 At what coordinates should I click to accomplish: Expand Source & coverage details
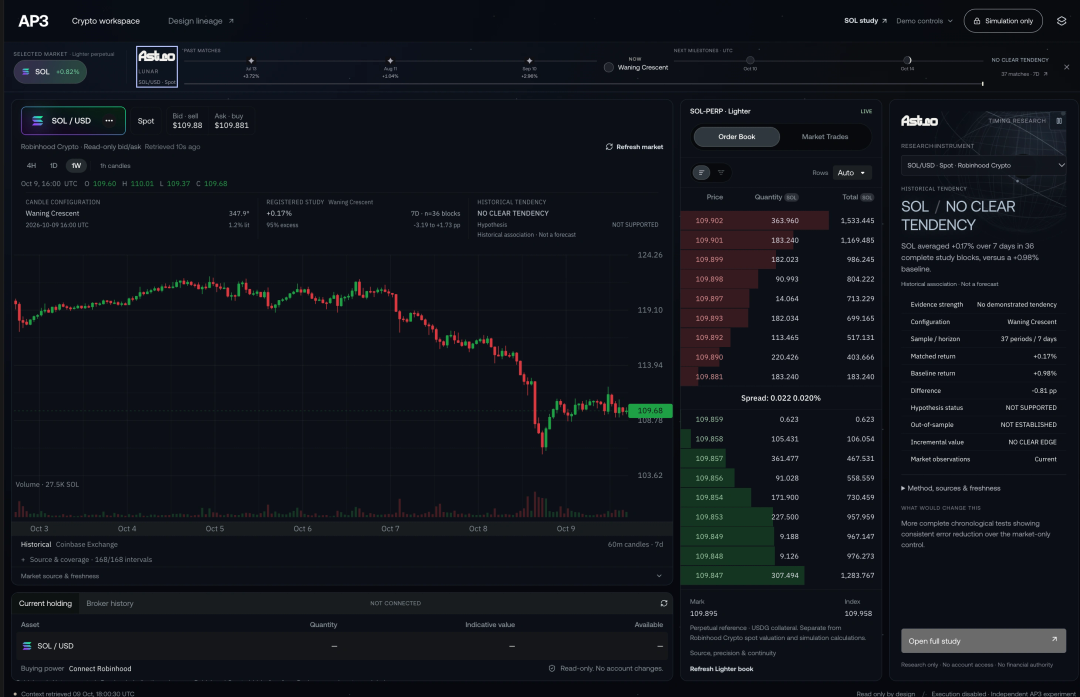[86, 559]
